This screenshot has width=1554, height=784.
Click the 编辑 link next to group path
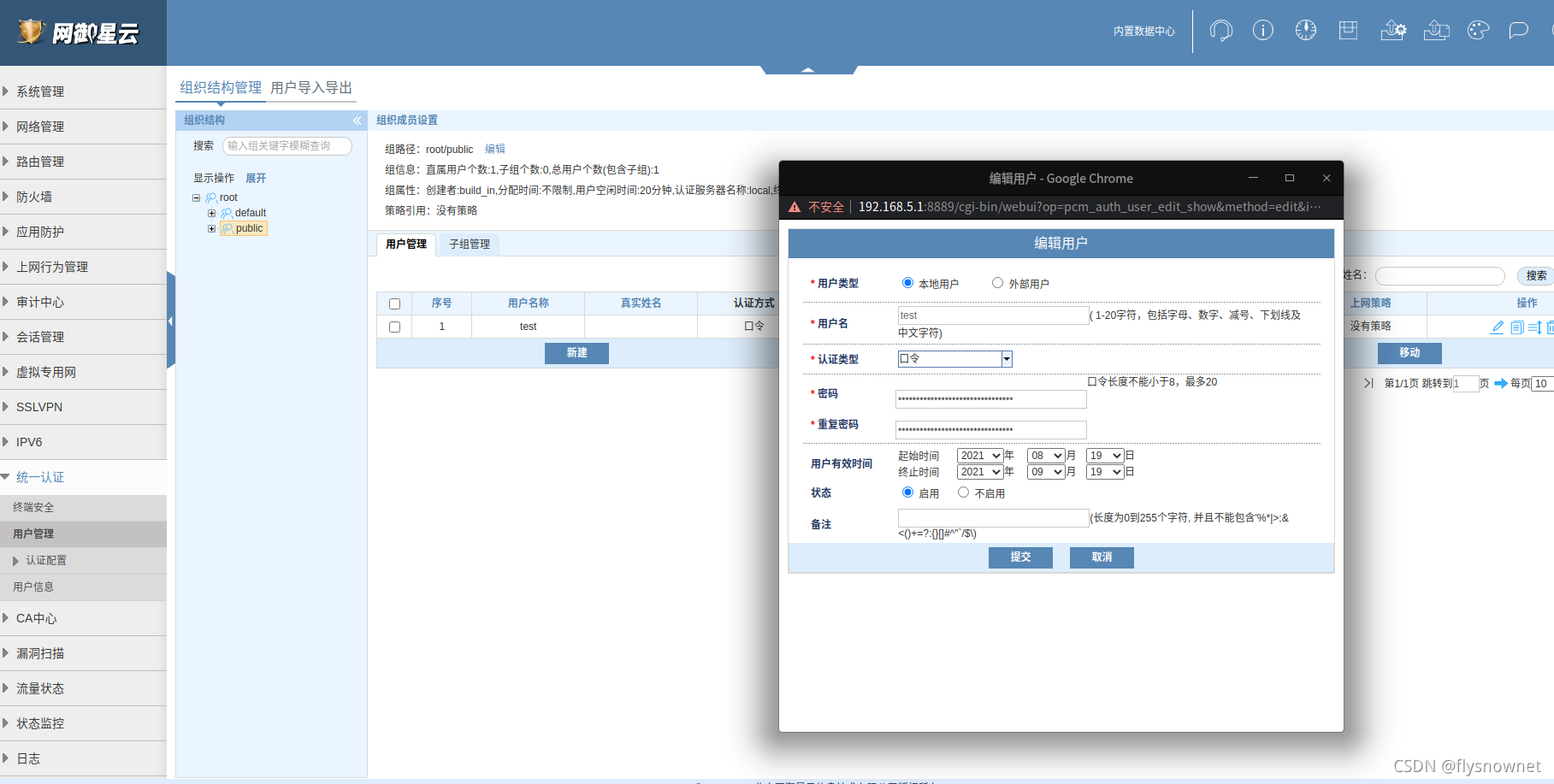pyautogui.click(x=495, y=149)
